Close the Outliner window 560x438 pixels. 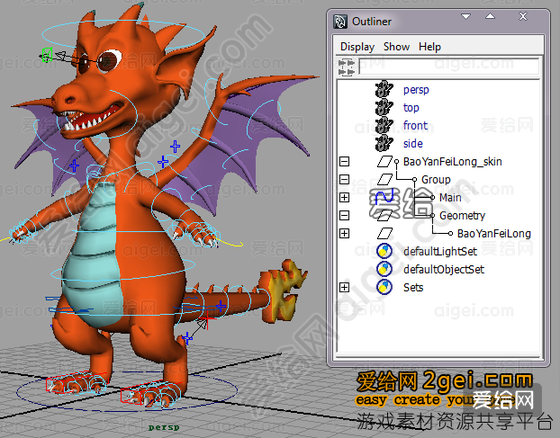click(523, 16)
